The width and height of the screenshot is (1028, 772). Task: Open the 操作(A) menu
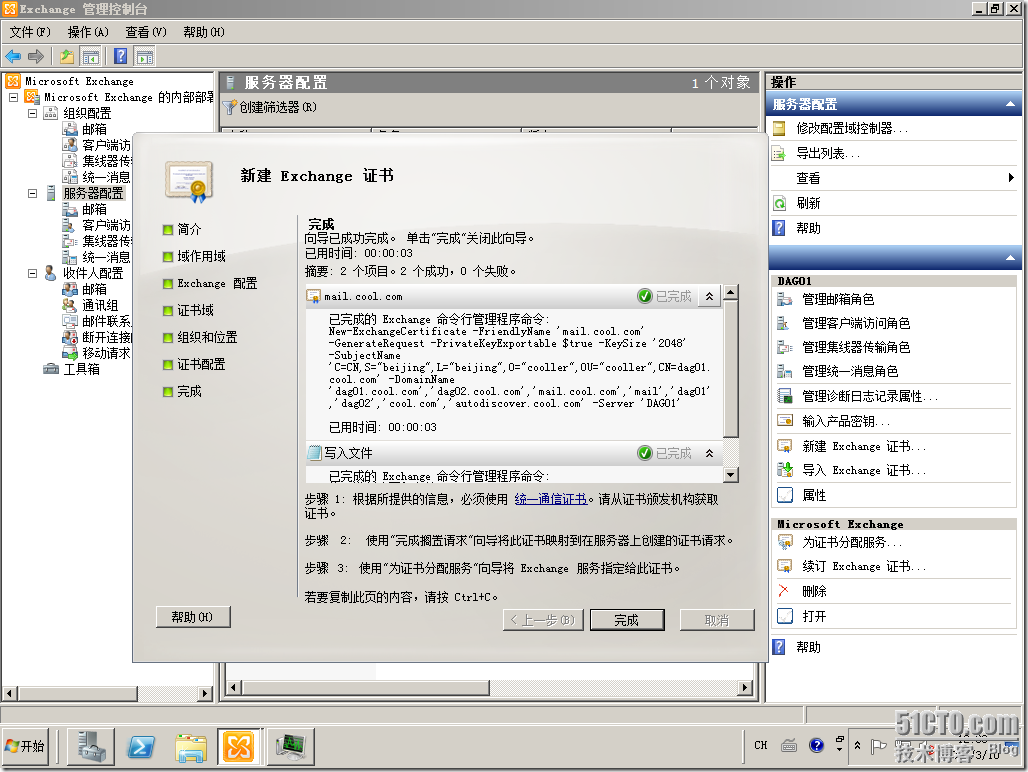pyautogui.click(x=88, y=32)
